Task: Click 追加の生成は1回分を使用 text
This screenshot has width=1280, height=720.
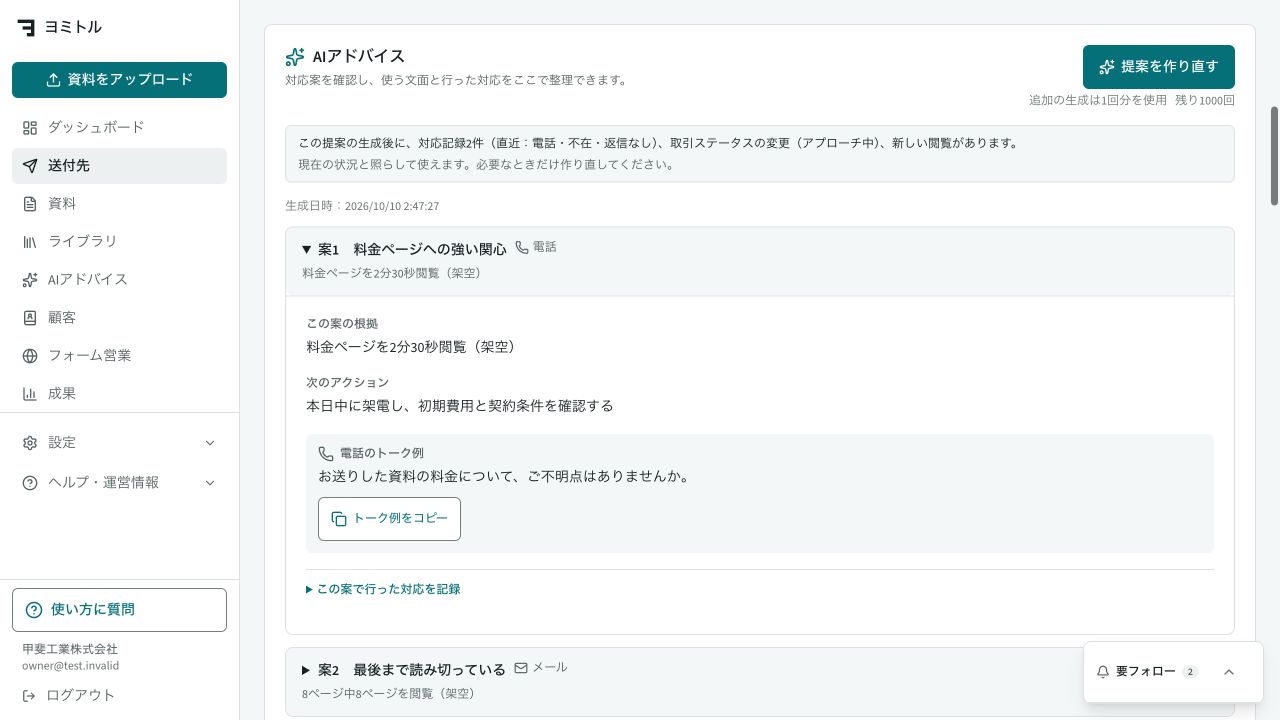Action: click(1098, 100)
